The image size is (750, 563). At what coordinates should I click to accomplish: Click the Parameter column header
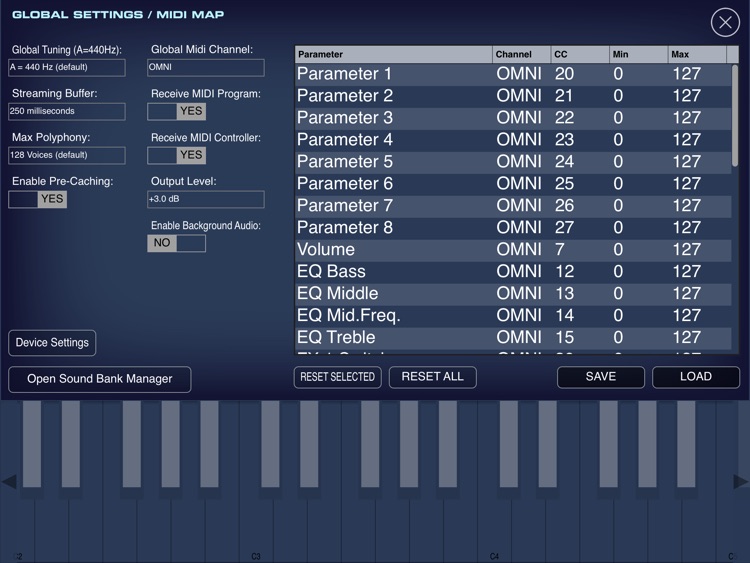[394, 55]
